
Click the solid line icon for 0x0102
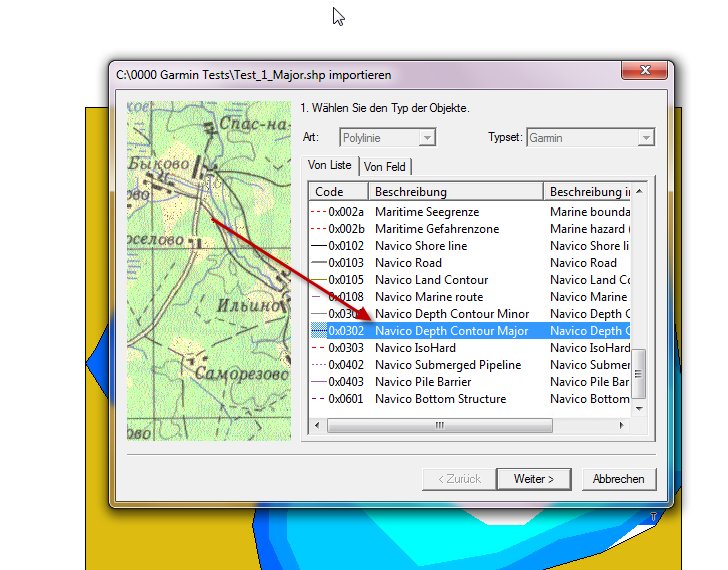(319, 246)
